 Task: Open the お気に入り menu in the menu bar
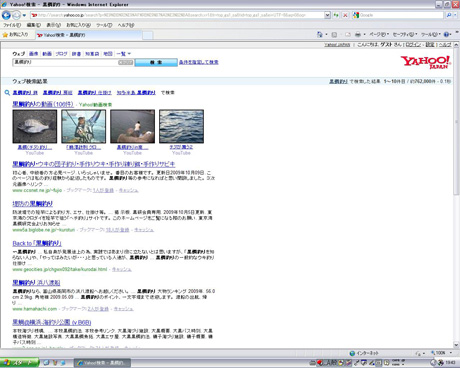[x=78, y=25]
